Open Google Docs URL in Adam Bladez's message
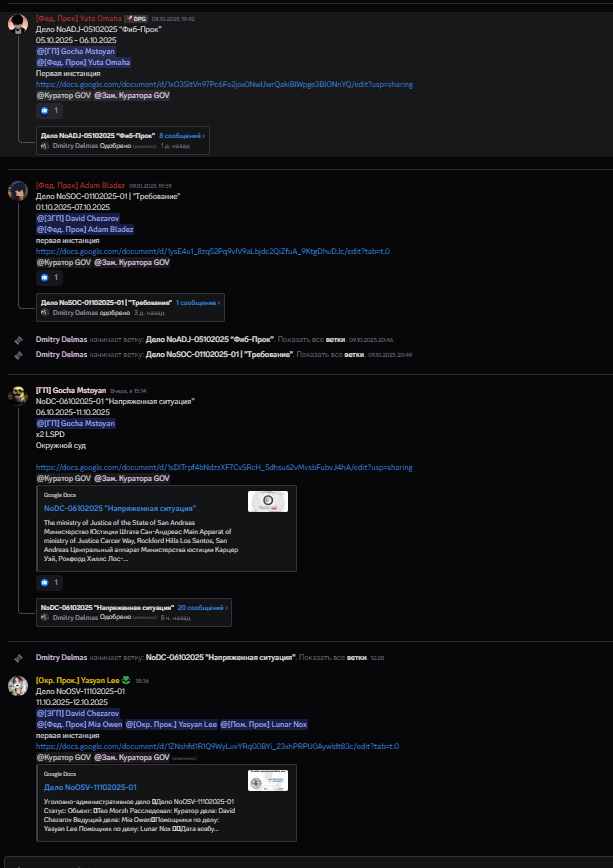Screen dimensions: 613x868 [213, 251]
